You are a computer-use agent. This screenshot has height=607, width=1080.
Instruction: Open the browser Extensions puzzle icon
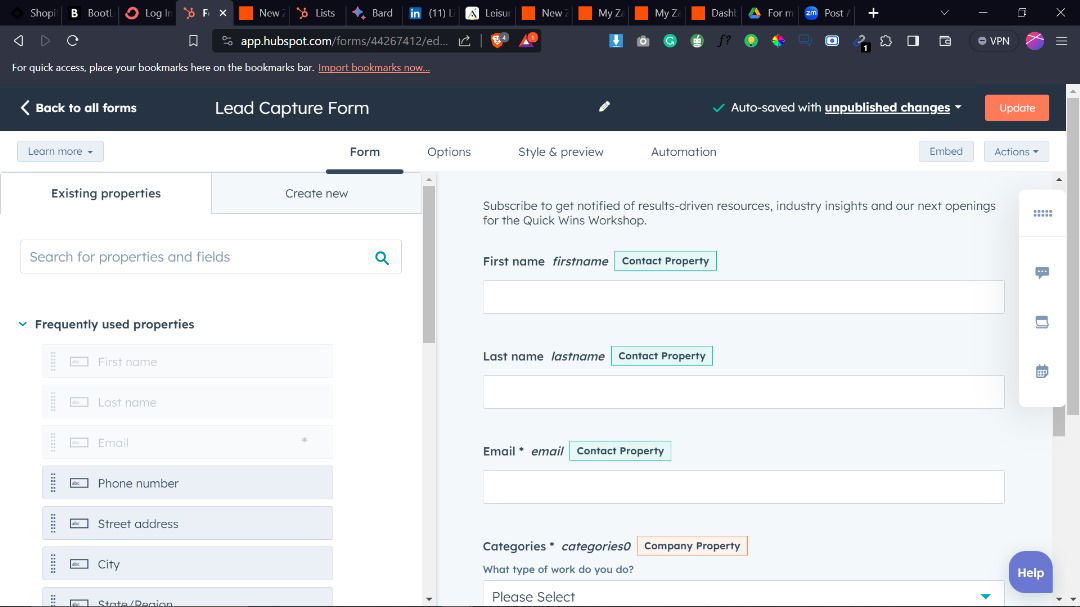click(x=885, y=41)
